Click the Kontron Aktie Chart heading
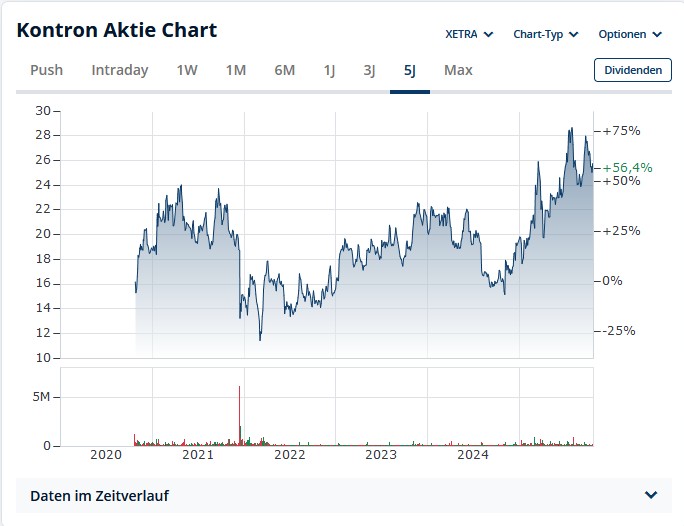The width and height of the screenshot is (684, 526). (116, 30)
